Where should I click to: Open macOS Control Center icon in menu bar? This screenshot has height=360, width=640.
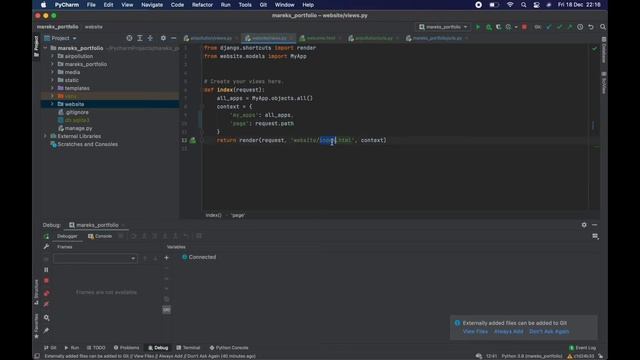pos(536,5)
